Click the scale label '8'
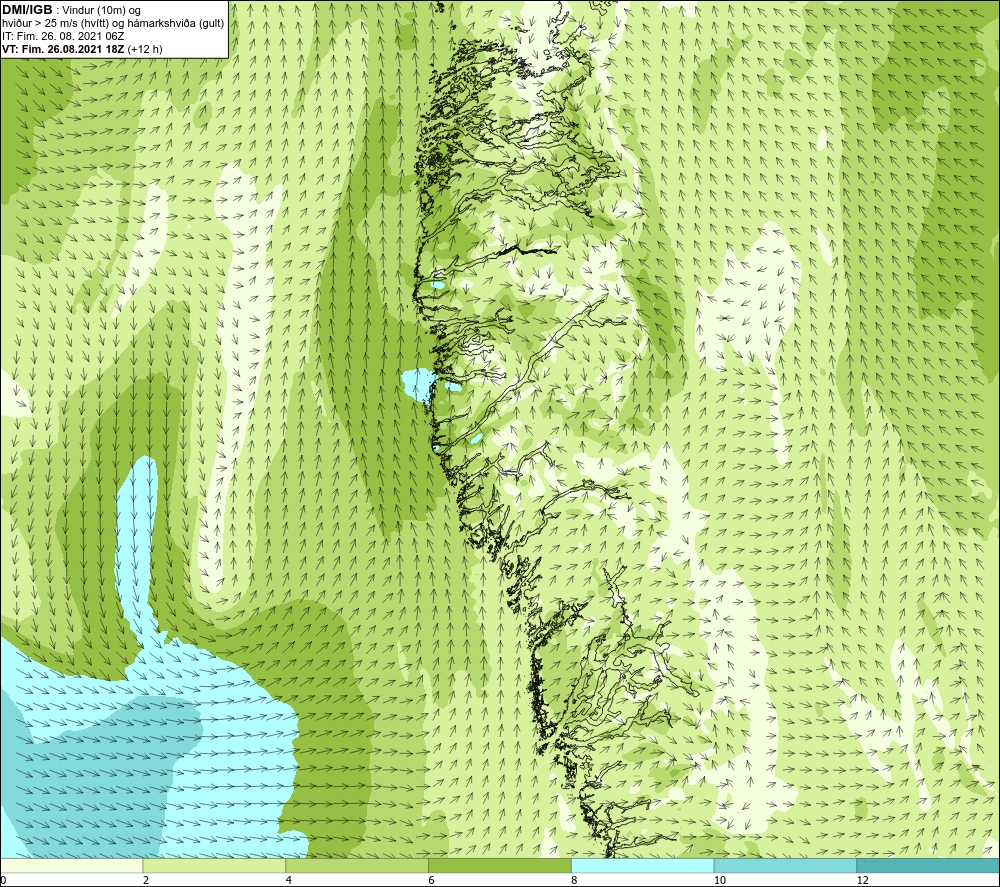 pos(575,881)
